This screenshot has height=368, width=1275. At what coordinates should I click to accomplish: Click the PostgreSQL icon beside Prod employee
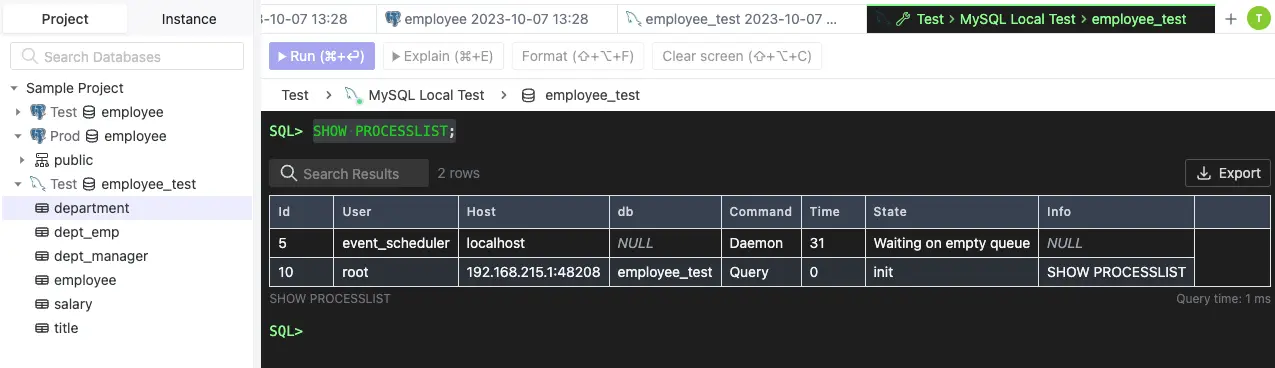[x=38, y=136]
